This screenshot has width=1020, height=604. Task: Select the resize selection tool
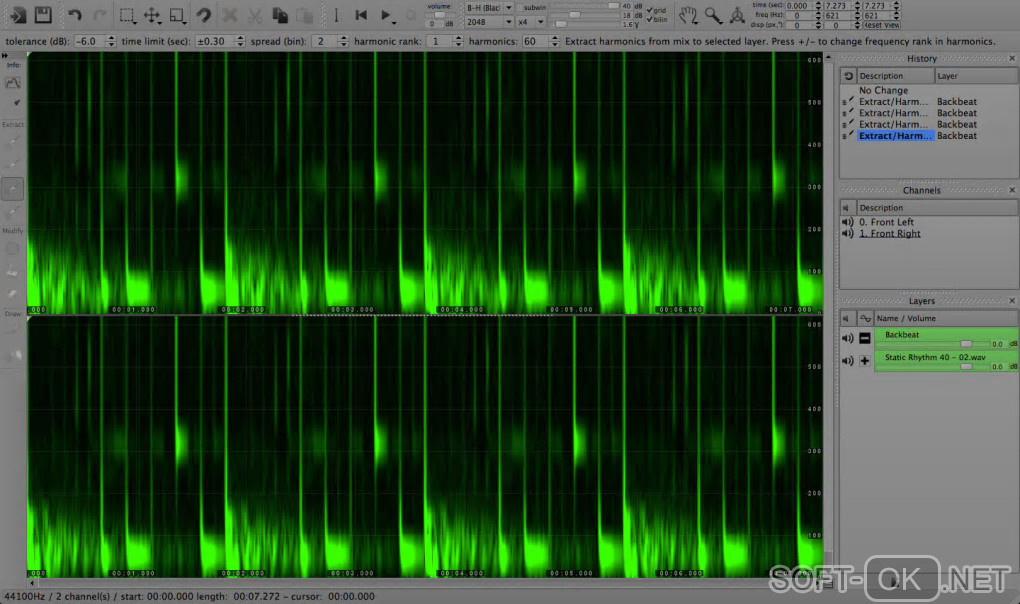coord(177,15)
